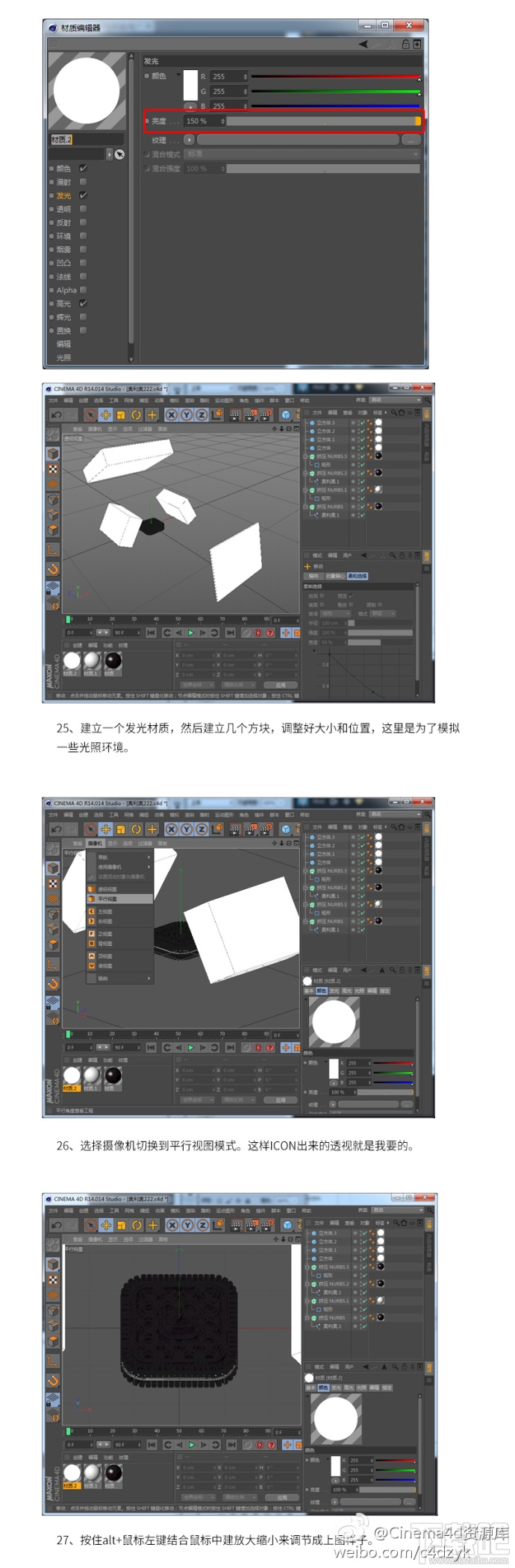Viewport: 515px width, 1568px height.
Task: Collapse 挤压 NURBS.2 in step 25 screenshot object list
Action: click(x=305, y=473)
